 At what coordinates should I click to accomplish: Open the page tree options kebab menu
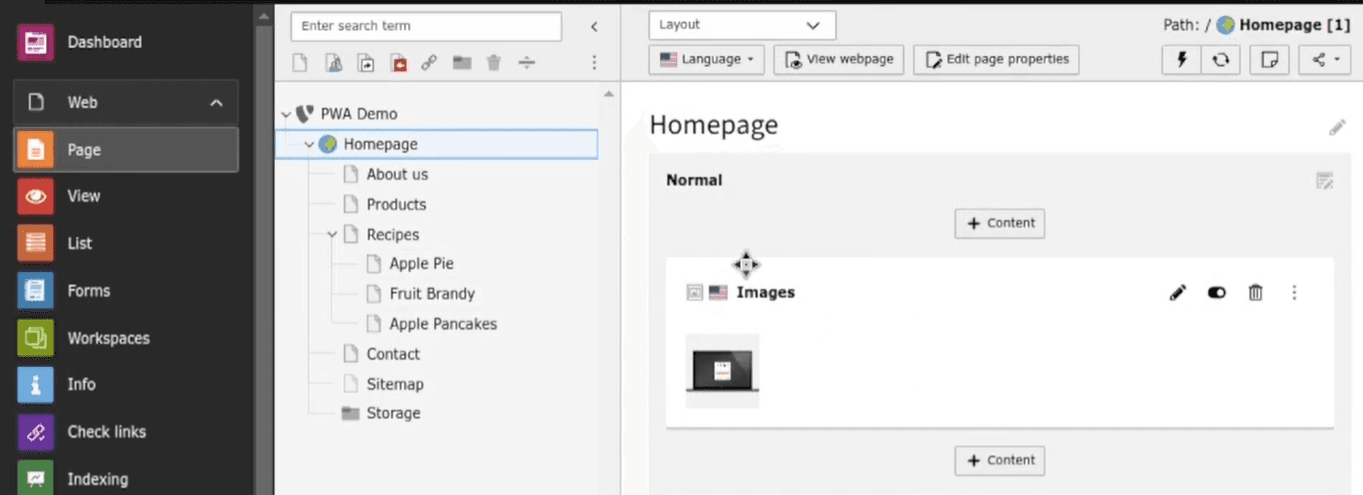[x=594, y=63]
